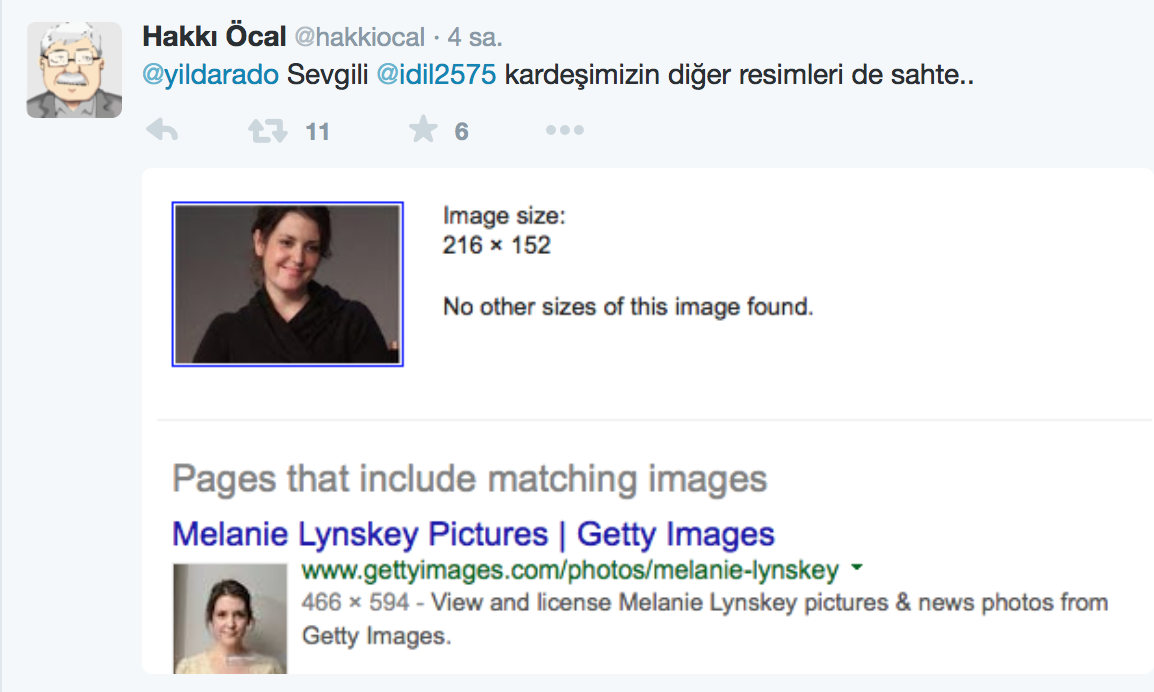Open the Hakkı Öcal display name
1154x692 pixels.
213,38
